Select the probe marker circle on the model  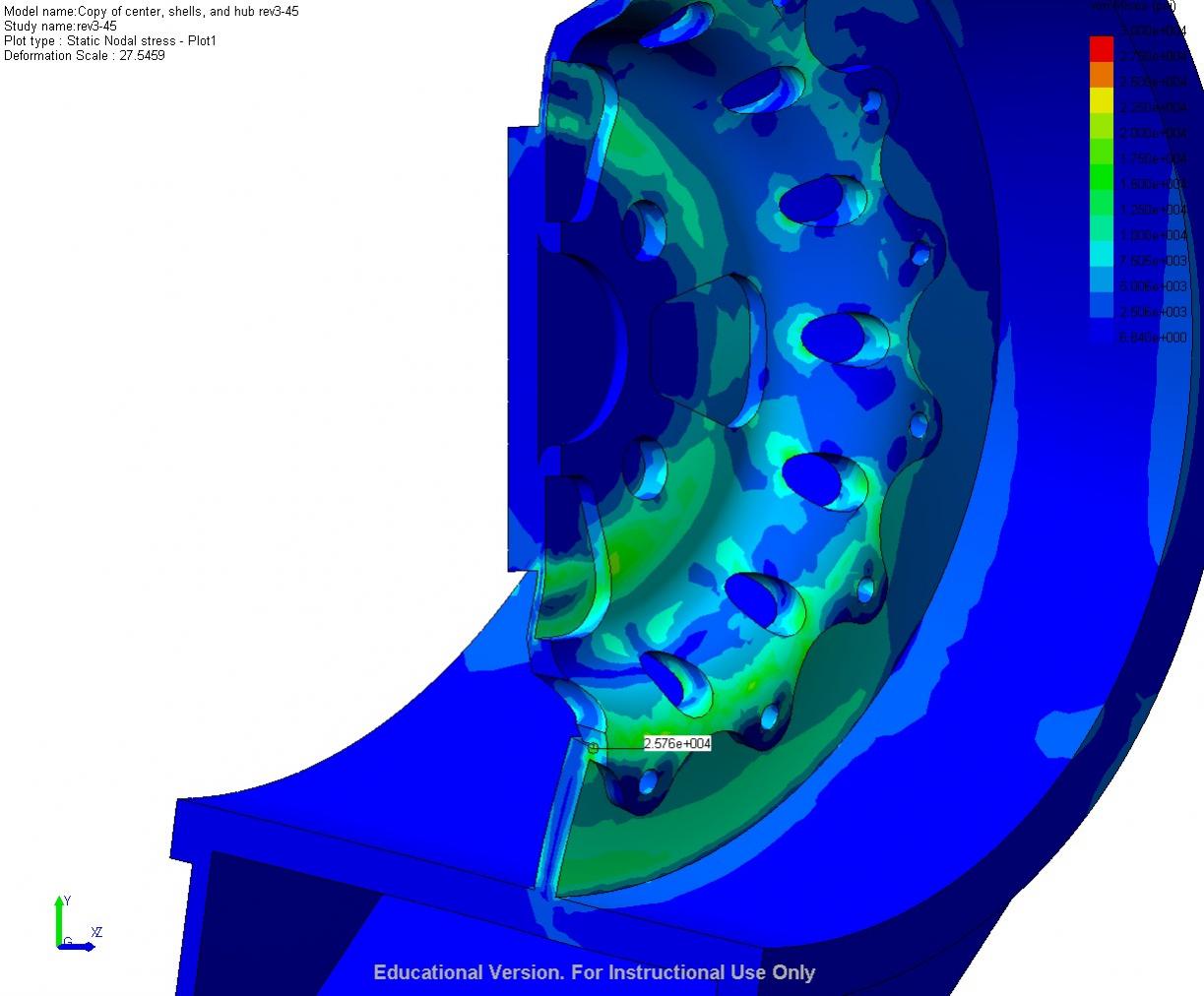tap(593, 748)
